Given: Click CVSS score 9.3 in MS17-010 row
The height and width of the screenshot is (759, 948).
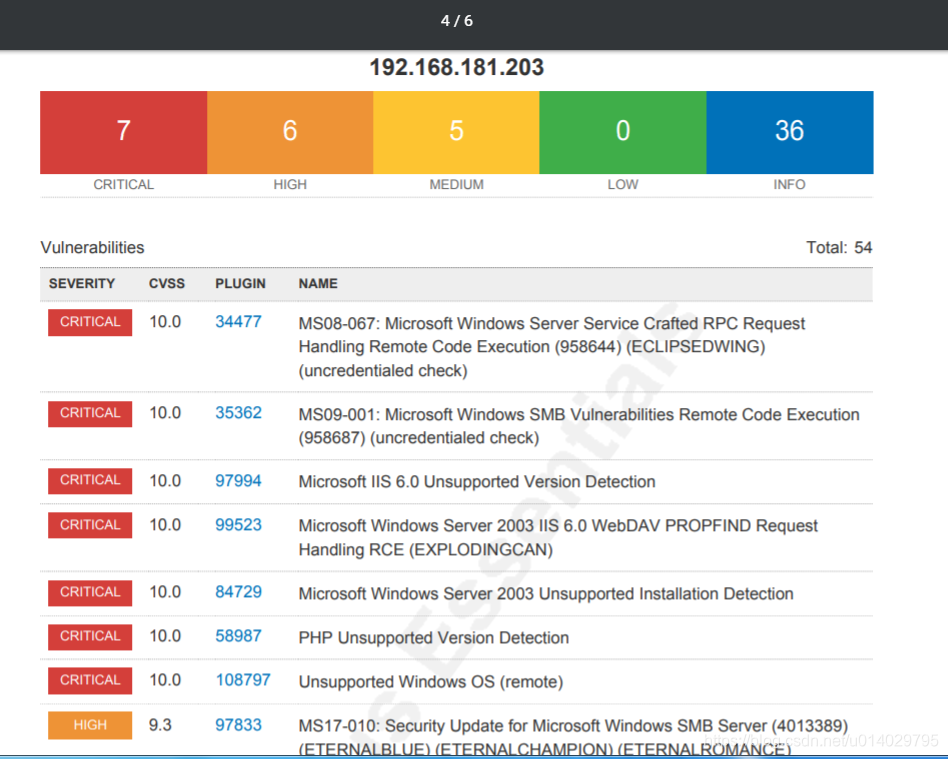Looking at the screenshot, I should pyautogui.click(x=160, y=725).
